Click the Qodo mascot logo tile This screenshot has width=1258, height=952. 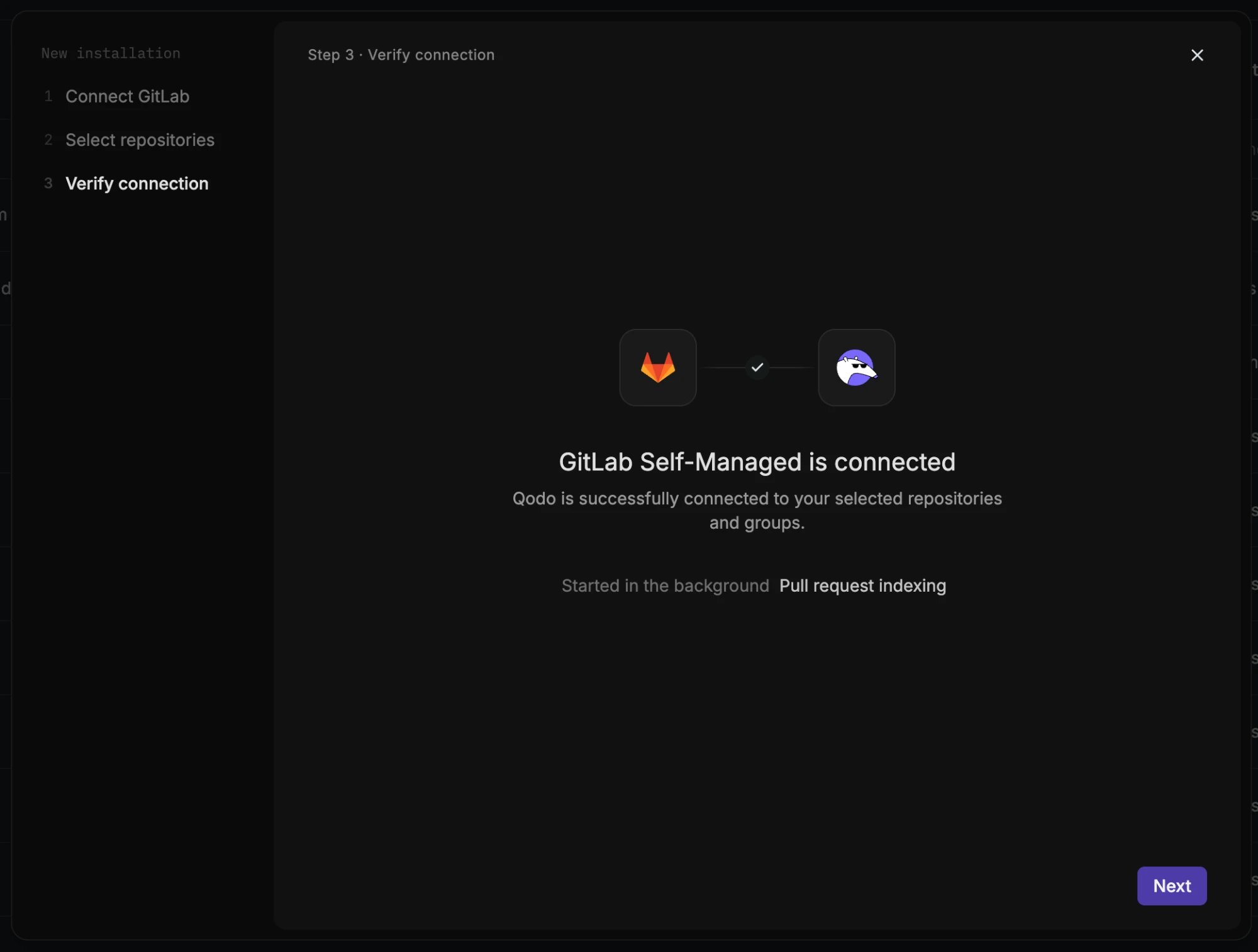(856, 367)
